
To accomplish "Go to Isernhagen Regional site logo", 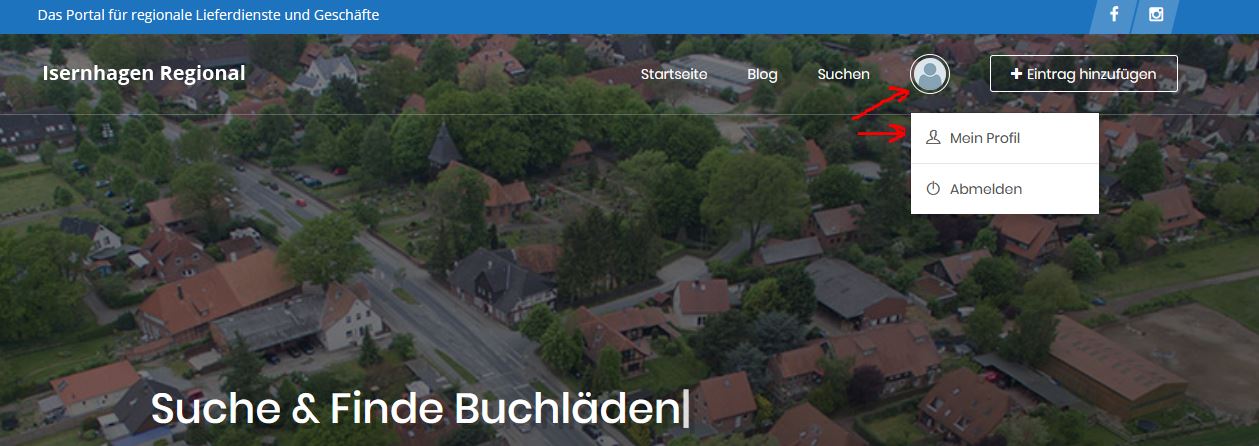I will [144, 73].
